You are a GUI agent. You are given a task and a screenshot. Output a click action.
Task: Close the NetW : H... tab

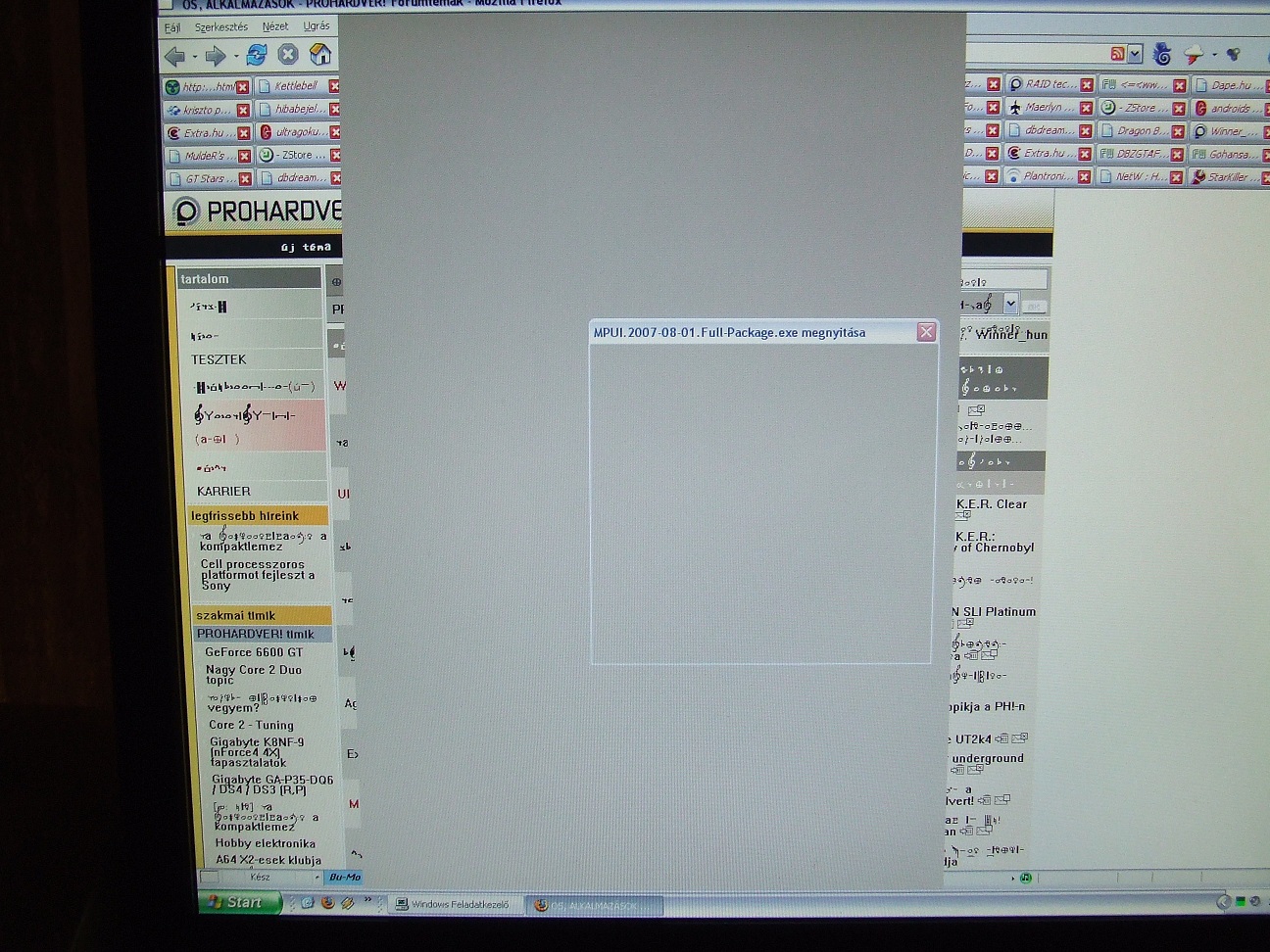1176,177
